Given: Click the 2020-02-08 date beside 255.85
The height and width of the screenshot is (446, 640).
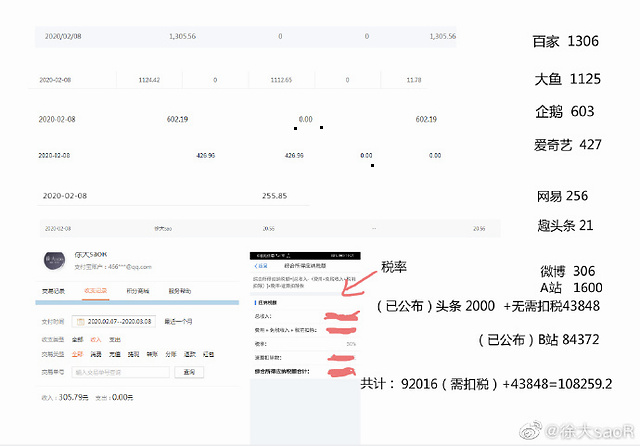Looking at the screenshot, I should click(65, 196).
